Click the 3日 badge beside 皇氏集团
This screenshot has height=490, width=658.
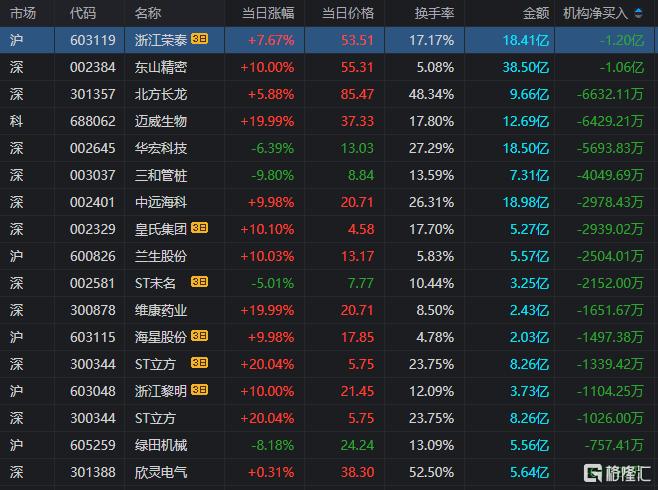tap(199, 228)
